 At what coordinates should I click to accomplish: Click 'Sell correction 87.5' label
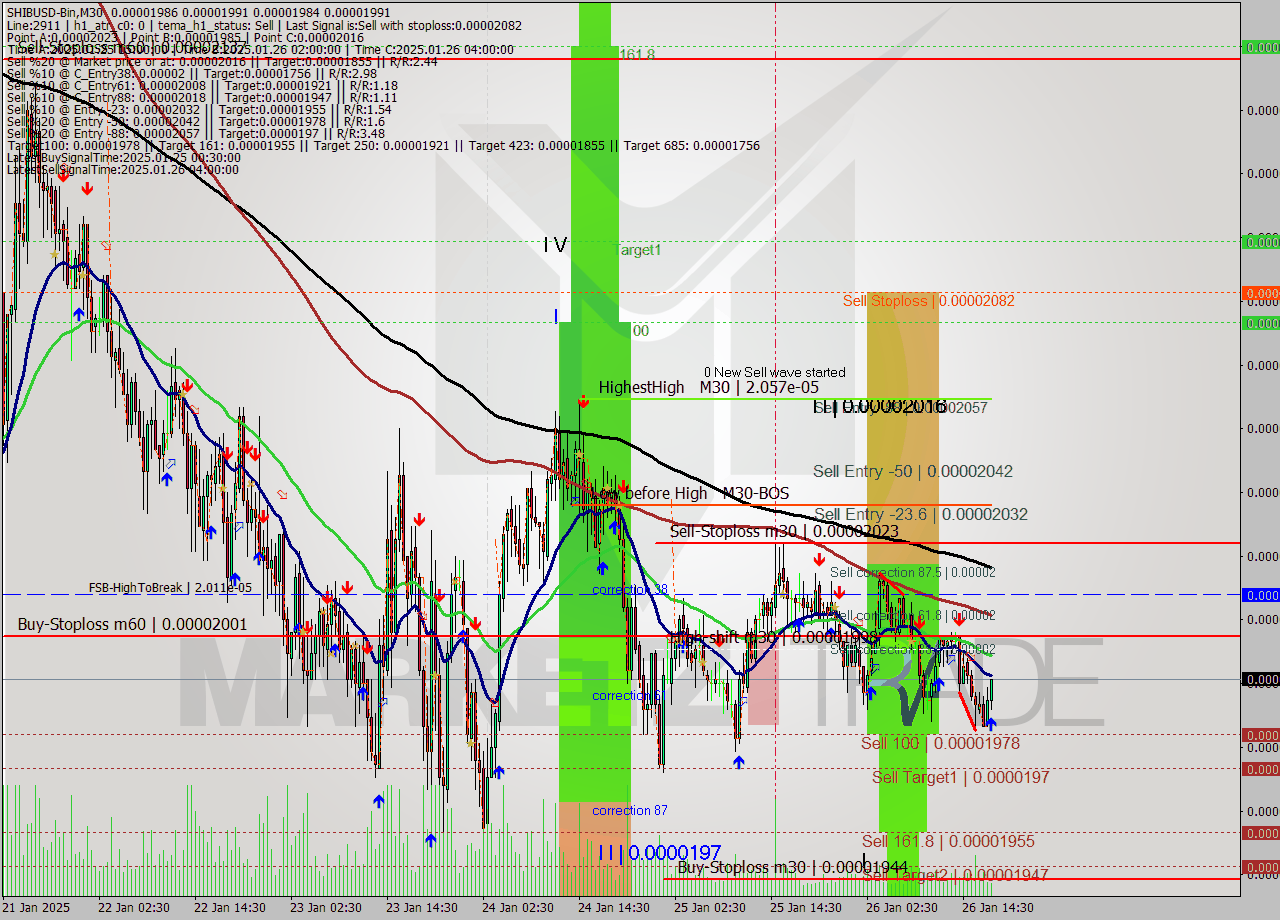click(x=912, y=572)
